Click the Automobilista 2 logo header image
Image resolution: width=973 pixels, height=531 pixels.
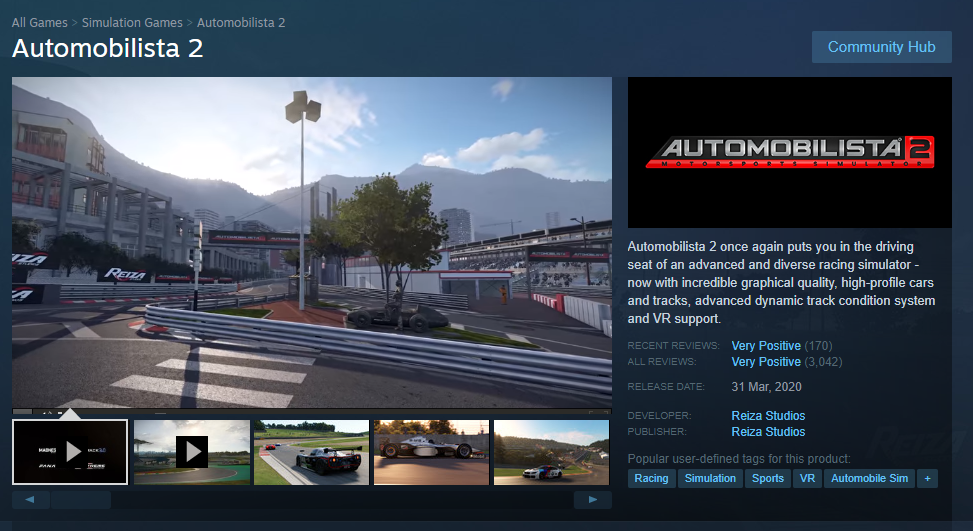[789, 153]
